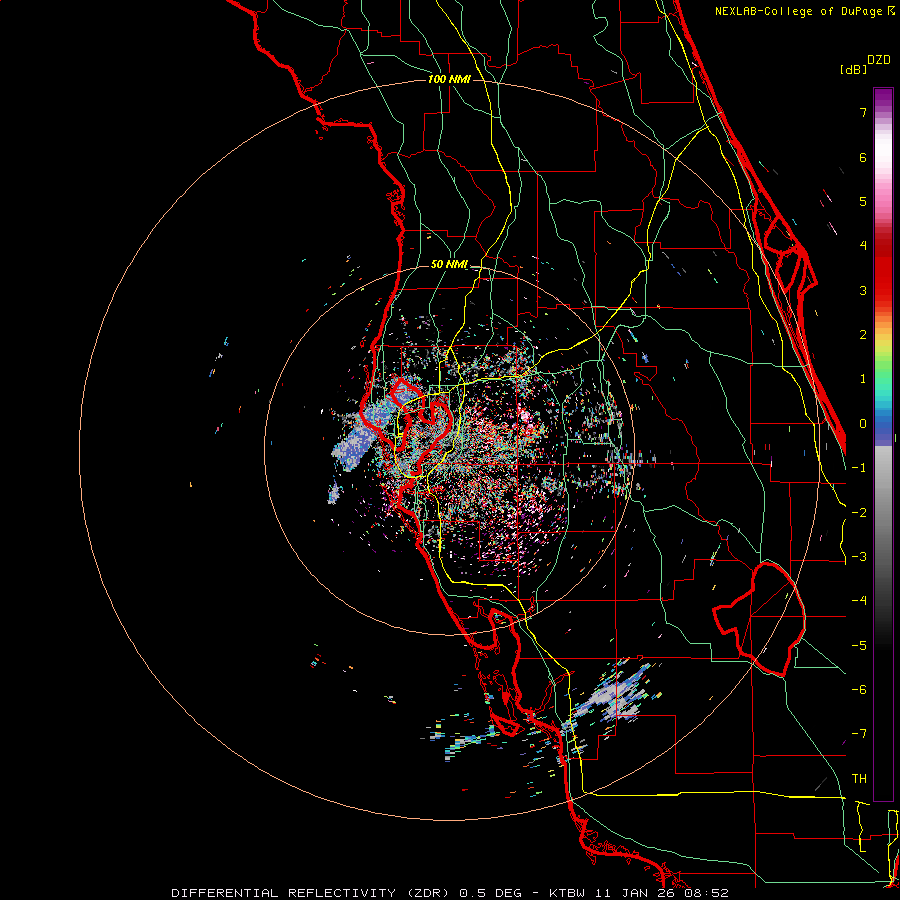This screenshot has width=900, height=900.
Task: Click the 08:52 timestamp
Action: pos(705,893)
